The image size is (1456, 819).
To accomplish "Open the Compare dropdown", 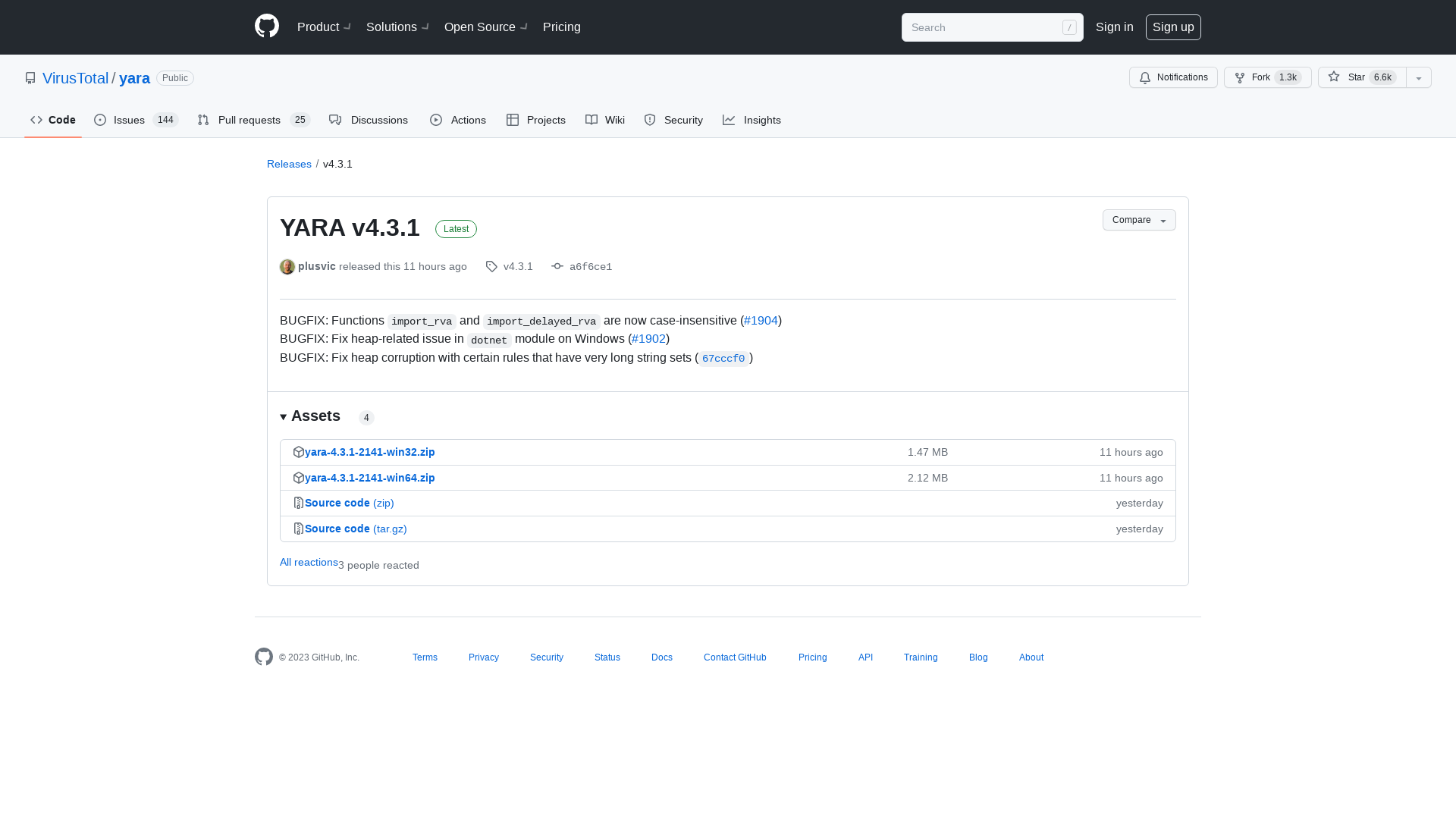I will pyautogui.click(x=1139, y=220).
